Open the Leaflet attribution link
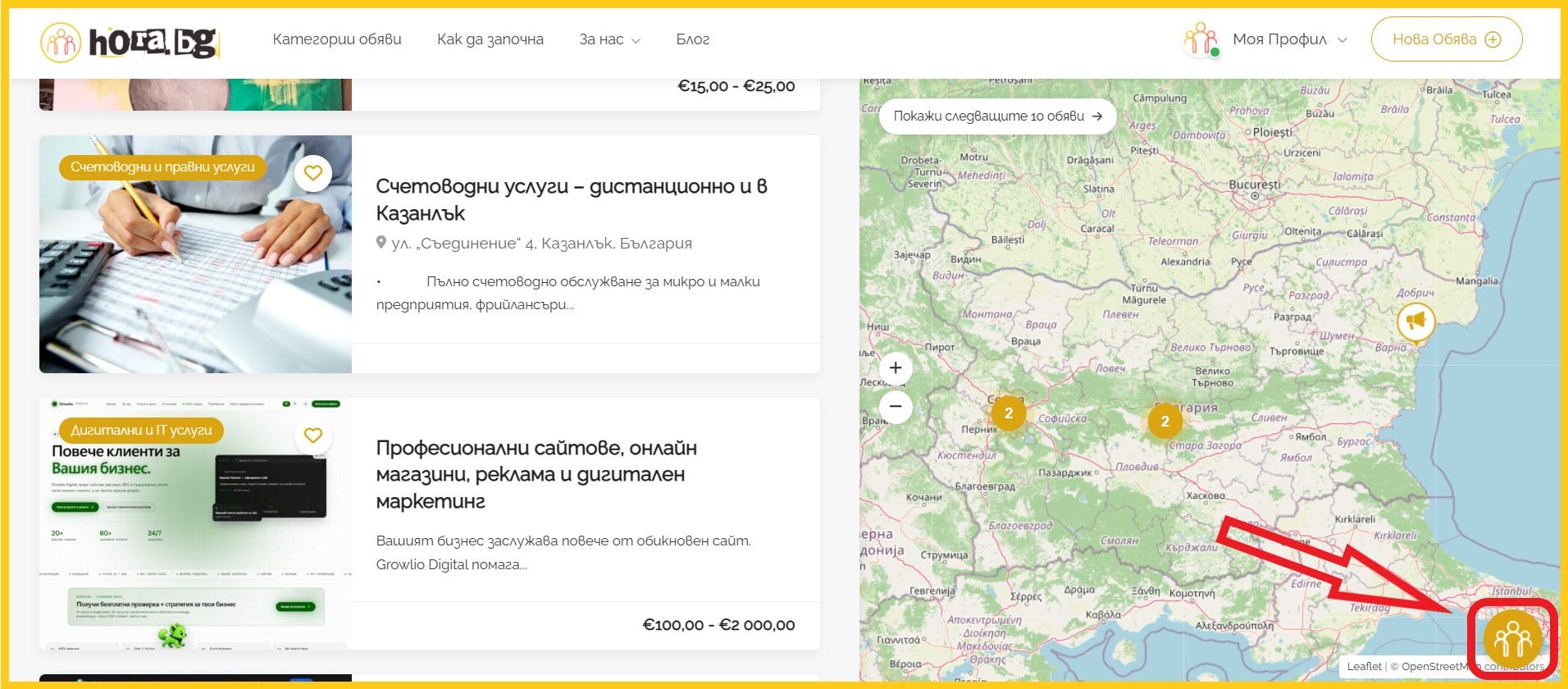 1364,666
